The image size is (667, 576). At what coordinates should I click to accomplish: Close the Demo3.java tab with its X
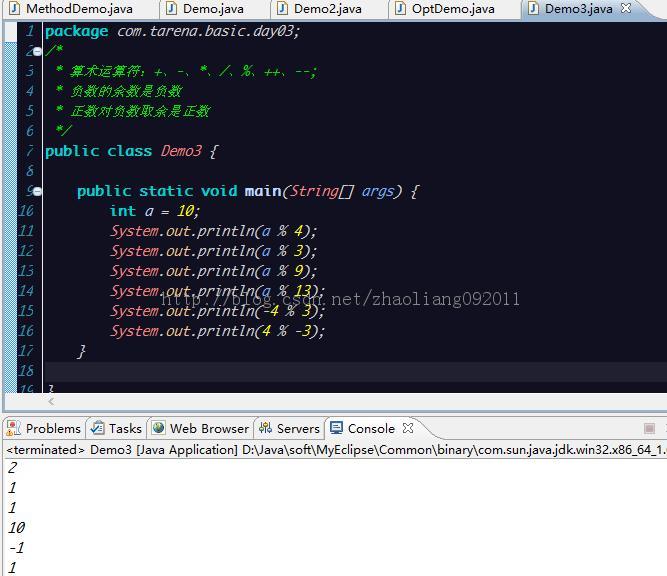click(x=626, y=8)
